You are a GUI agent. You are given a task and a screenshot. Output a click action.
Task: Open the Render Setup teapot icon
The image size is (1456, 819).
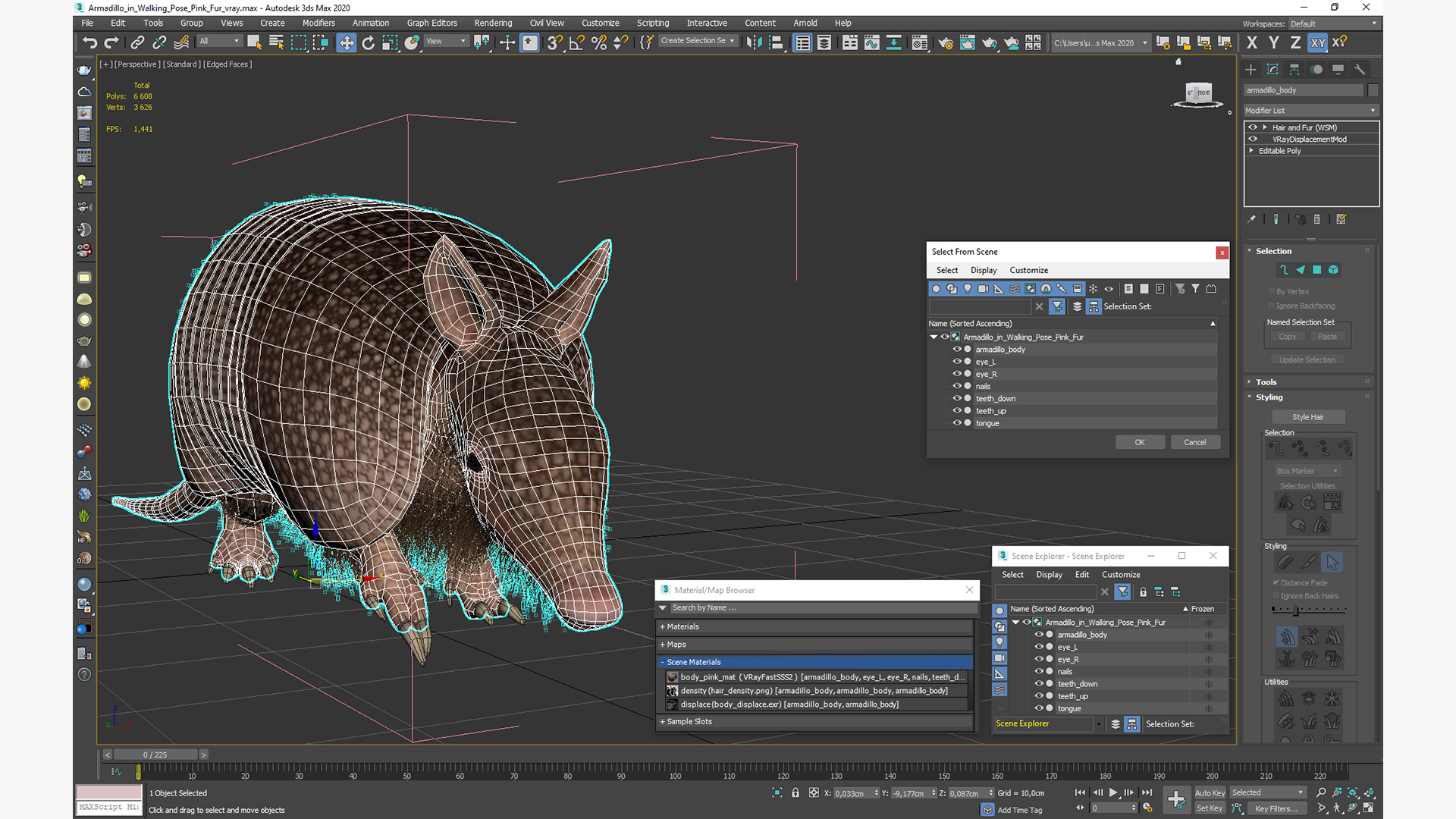pos(945,42)
